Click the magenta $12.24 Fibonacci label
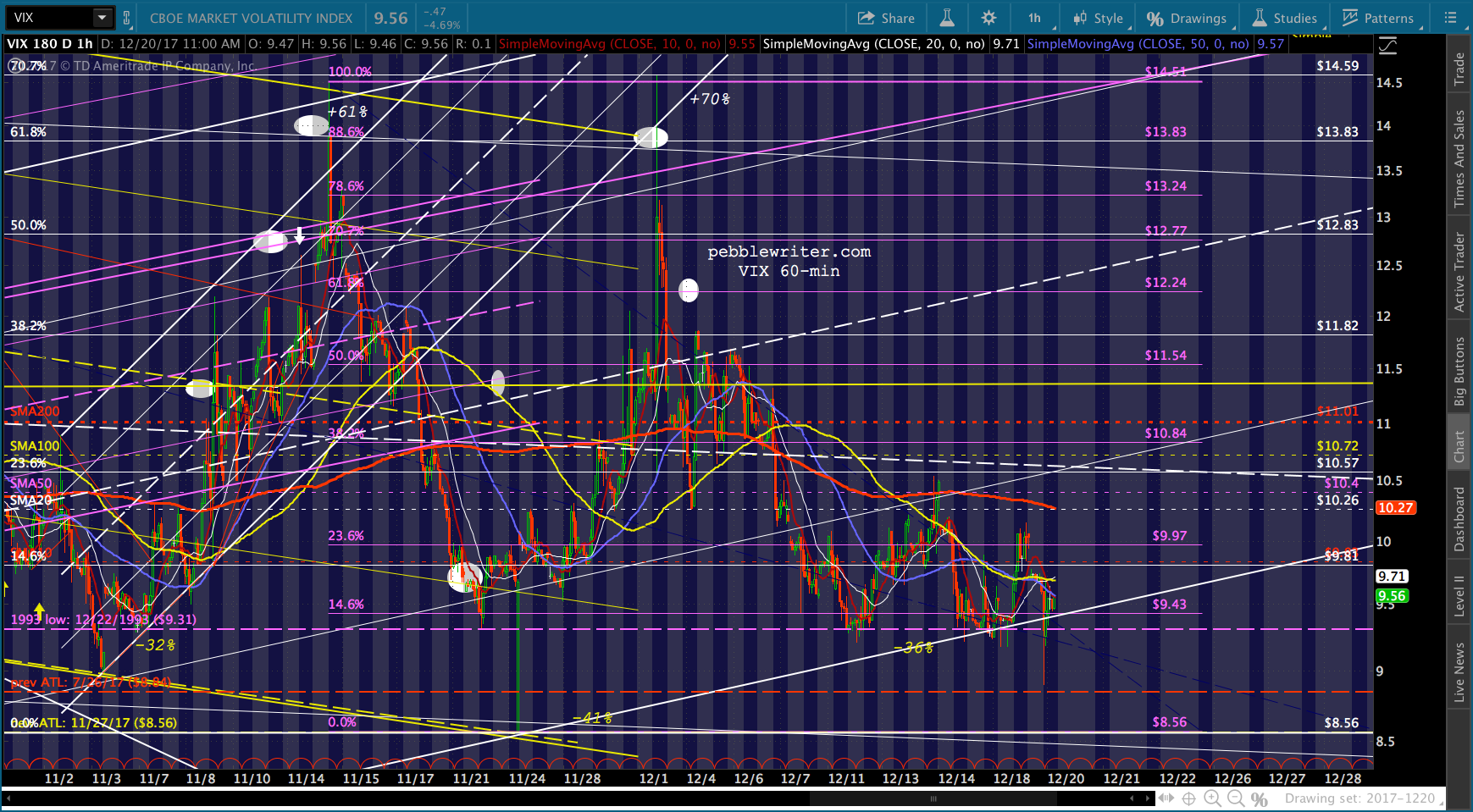 pyautogui.click(x=1166, y=283)
